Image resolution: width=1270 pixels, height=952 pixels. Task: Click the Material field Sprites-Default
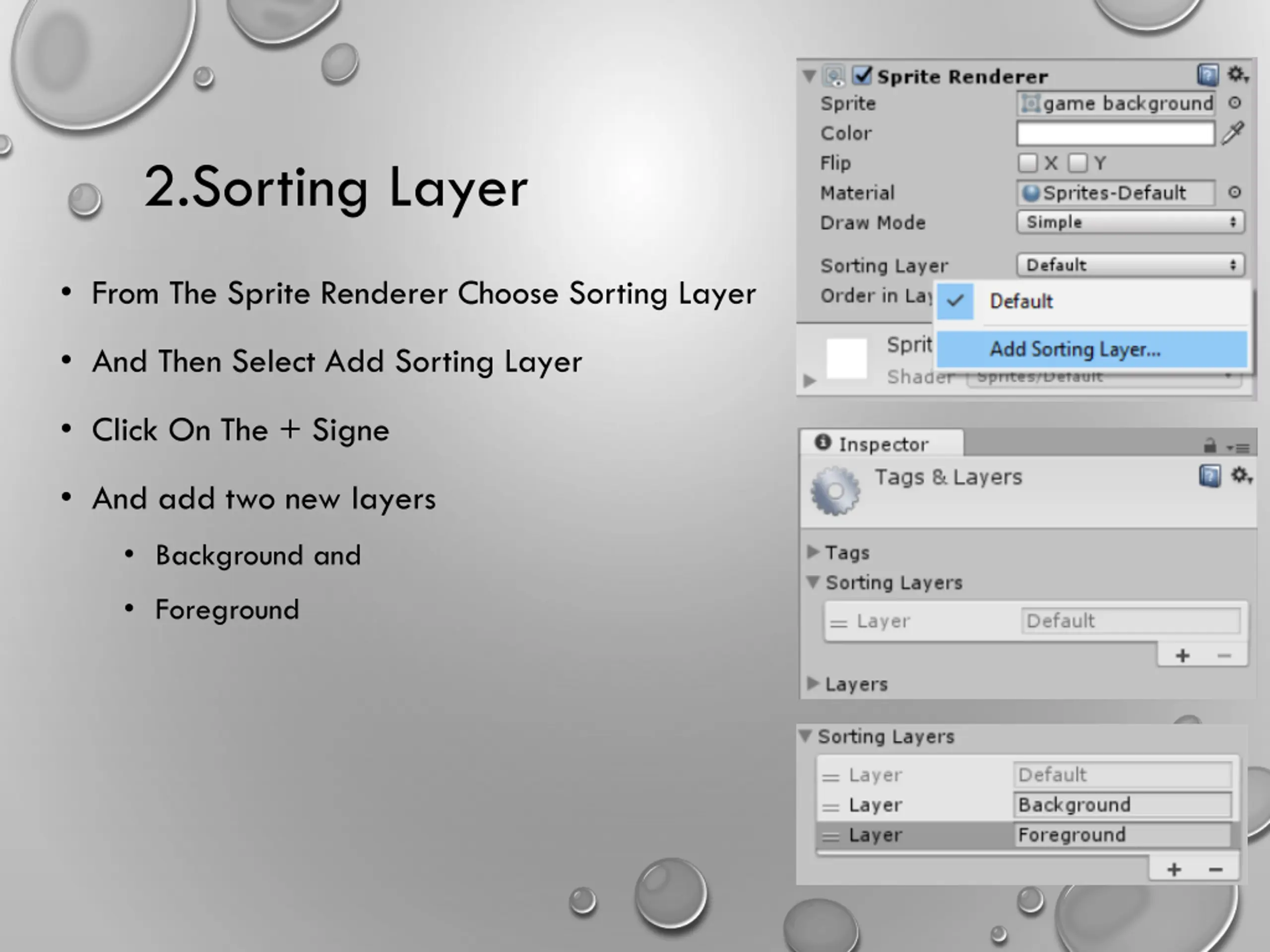pyautogui.click(x=1116, y=193)
